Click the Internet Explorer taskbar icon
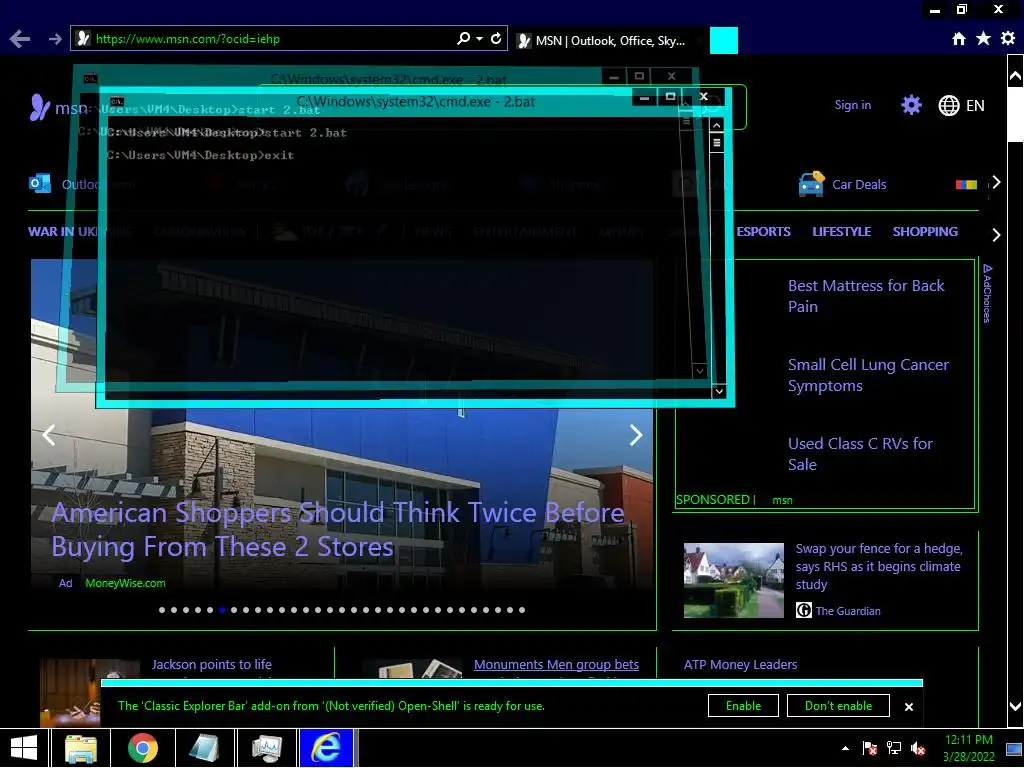The height and width of the screenshot is (768, 1024). (x=325, y=748)
